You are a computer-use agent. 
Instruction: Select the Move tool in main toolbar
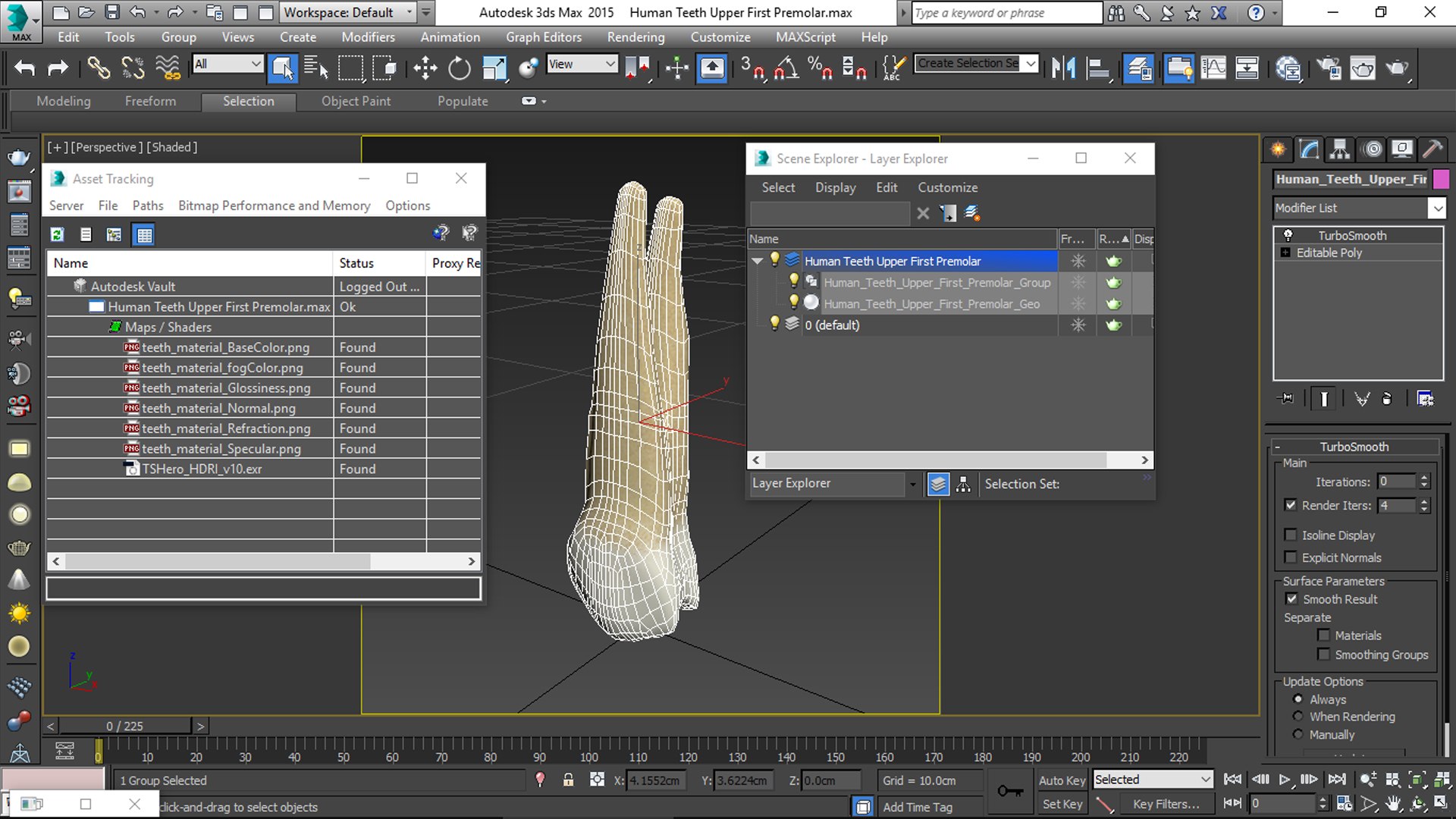[x=425, y=68]
